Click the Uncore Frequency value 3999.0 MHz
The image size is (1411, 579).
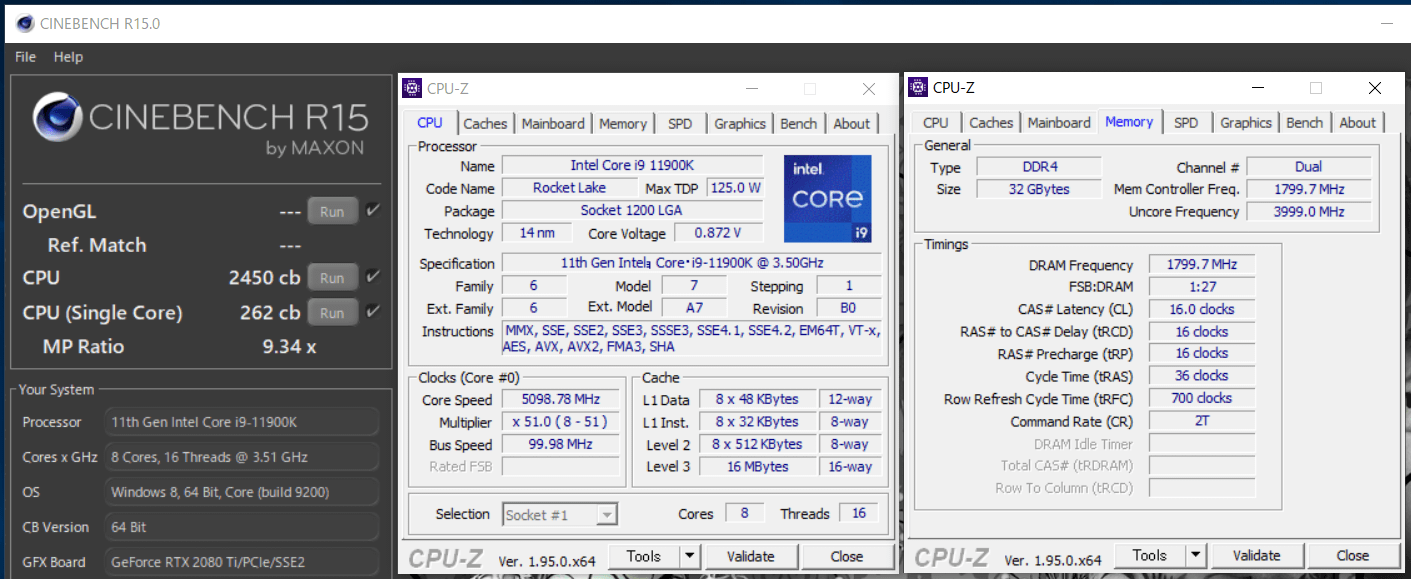[x=1308, y=211]
